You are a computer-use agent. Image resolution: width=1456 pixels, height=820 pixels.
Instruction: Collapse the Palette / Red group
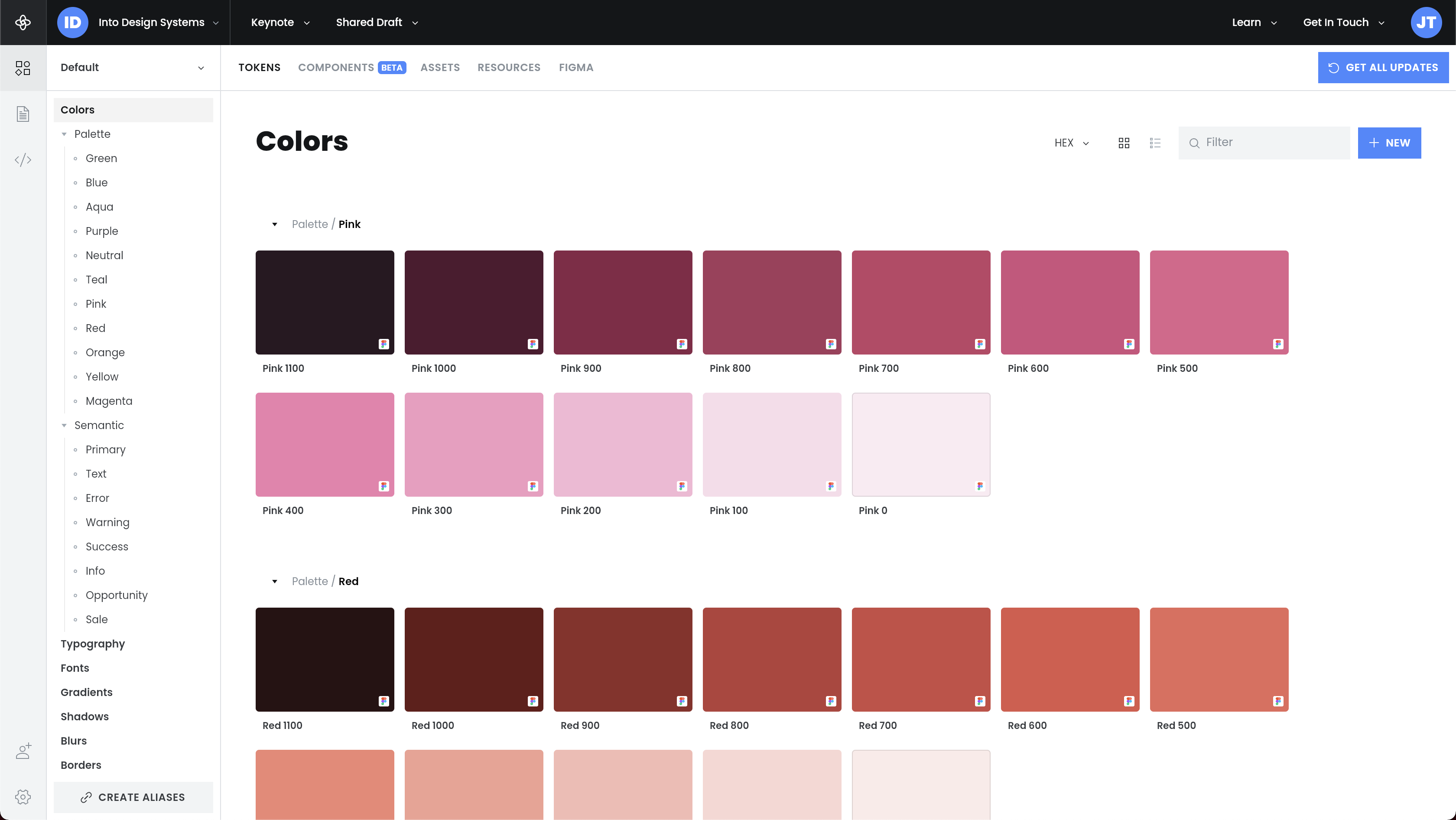tap(275, 582)
